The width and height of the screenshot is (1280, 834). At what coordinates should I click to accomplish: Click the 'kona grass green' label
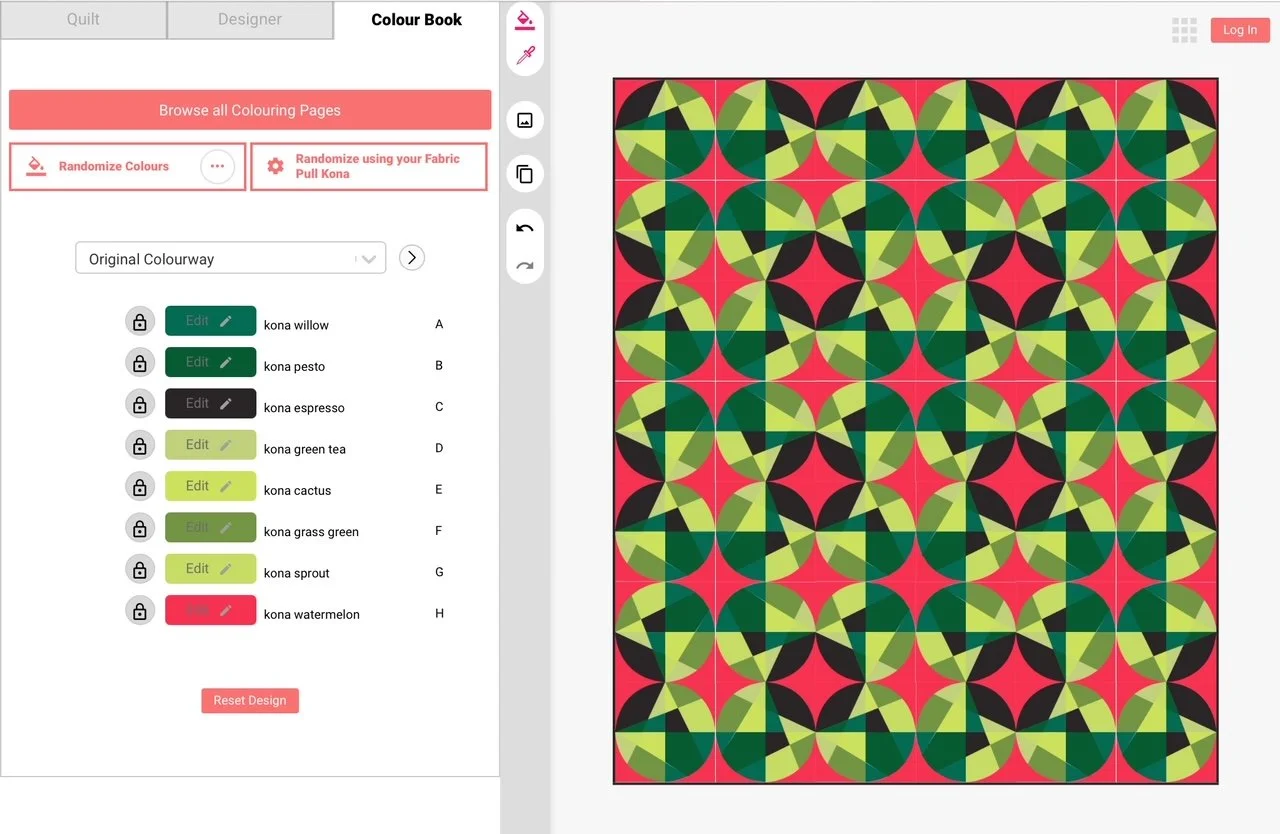coord(311,532)
